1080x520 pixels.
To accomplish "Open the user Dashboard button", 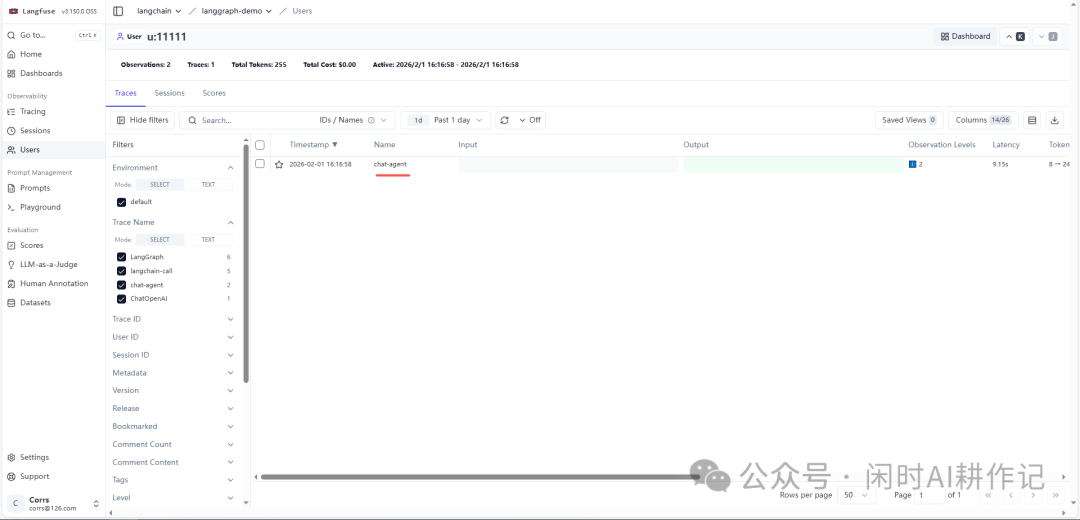I will point(966,37).
